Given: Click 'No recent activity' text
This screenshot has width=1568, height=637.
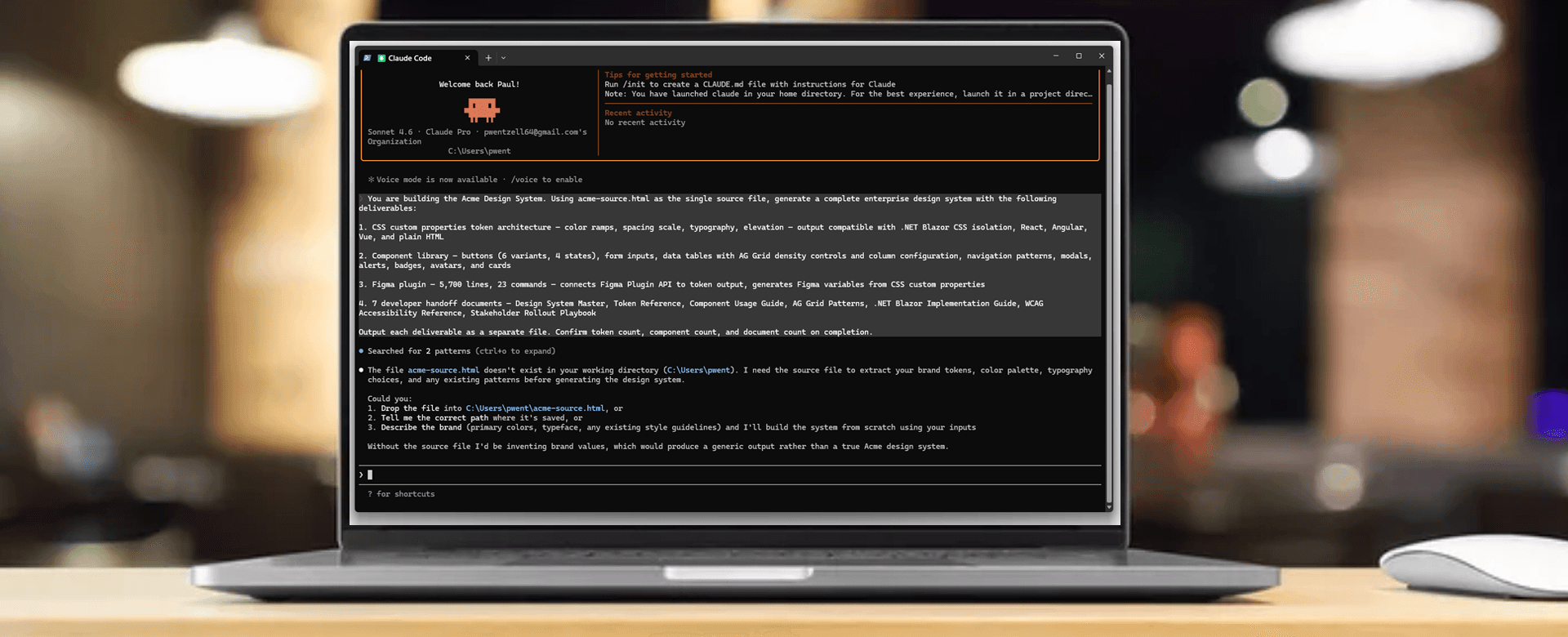Looking at the screenshot, I should pyautogui.click(x=645, y=122).
